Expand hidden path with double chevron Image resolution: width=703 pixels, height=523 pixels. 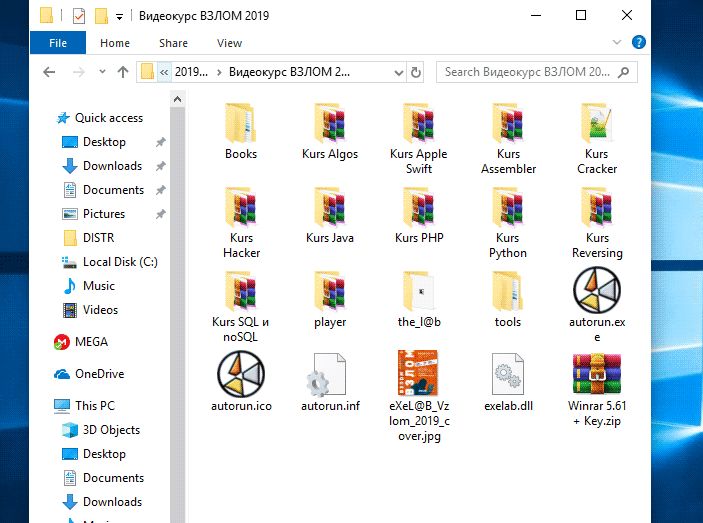tap(164, 72)
